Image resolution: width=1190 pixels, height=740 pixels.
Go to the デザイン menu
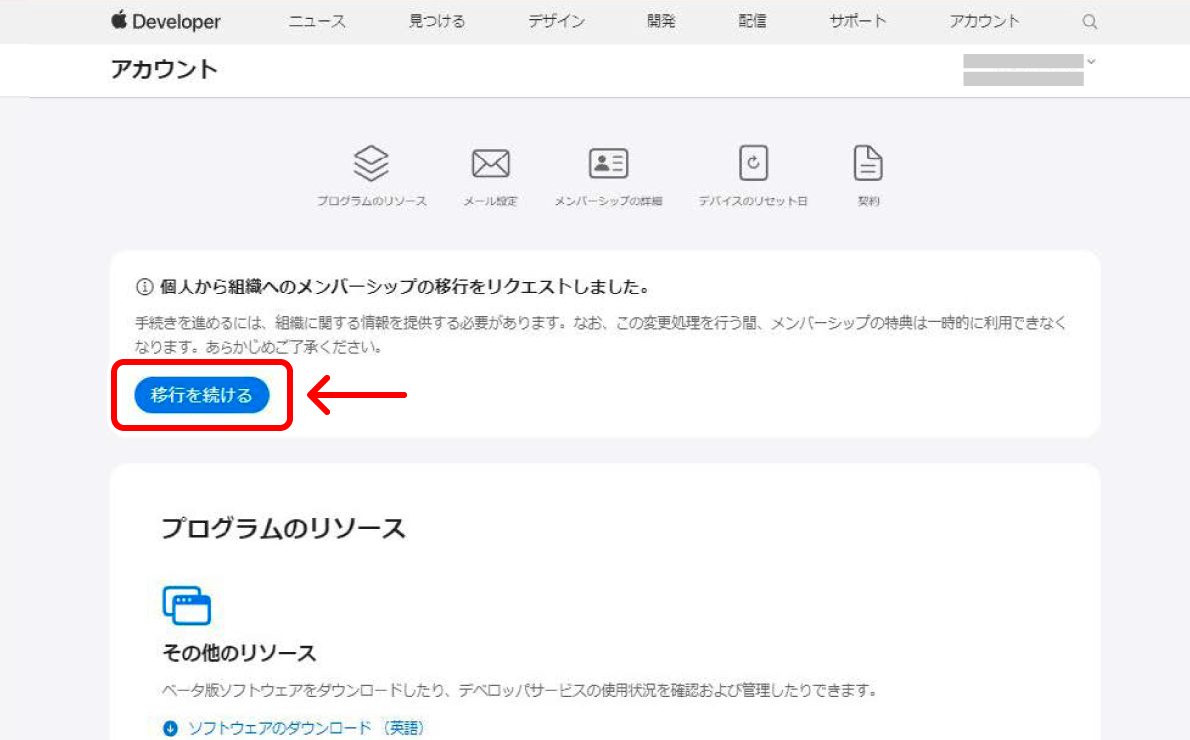557,21
